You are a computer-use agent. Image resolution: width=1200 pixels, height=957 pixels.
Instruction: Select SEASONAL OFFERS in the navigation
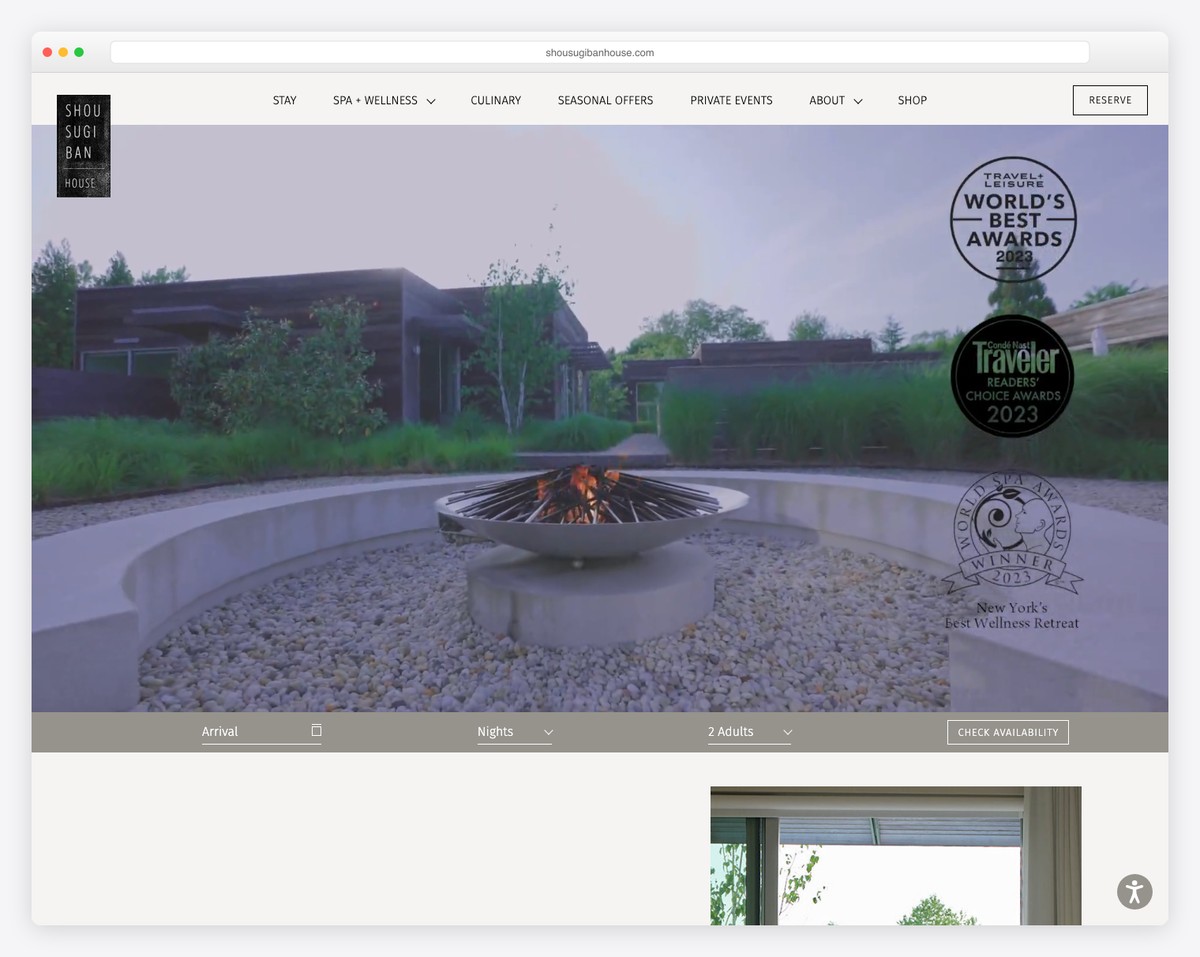[x=605, y=100]
